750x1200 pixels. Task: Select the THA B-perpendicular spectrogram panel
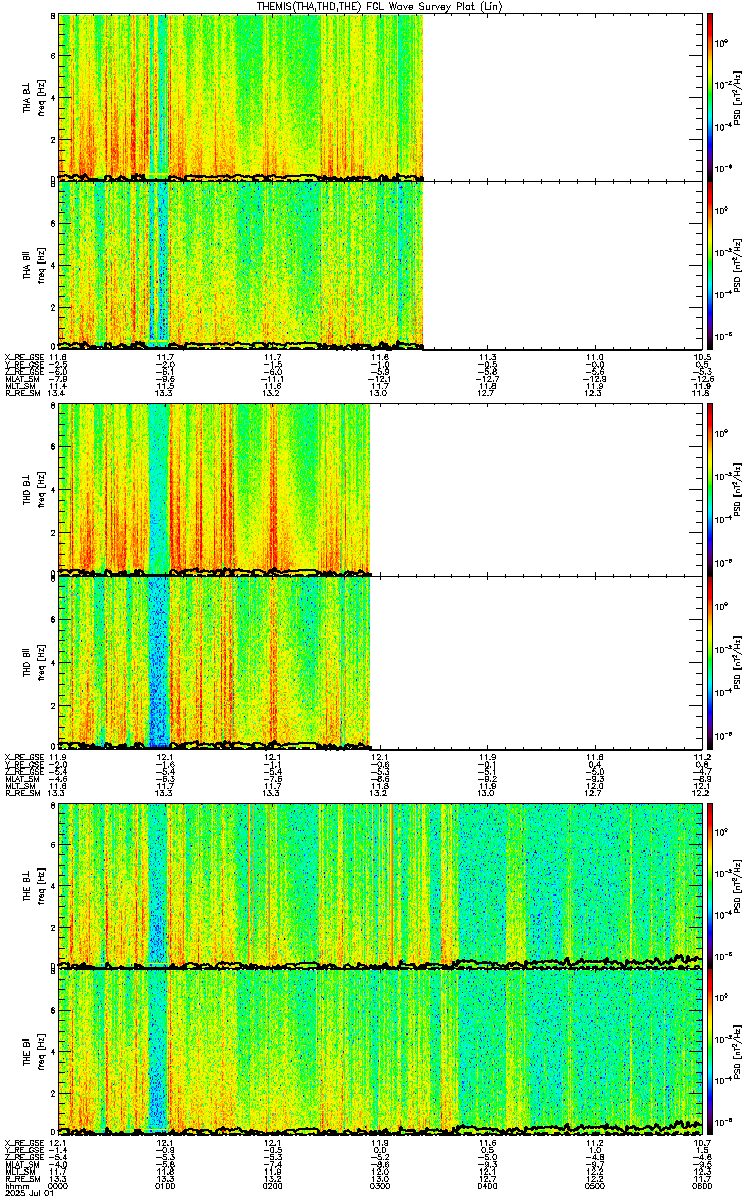tap(380, 97)
